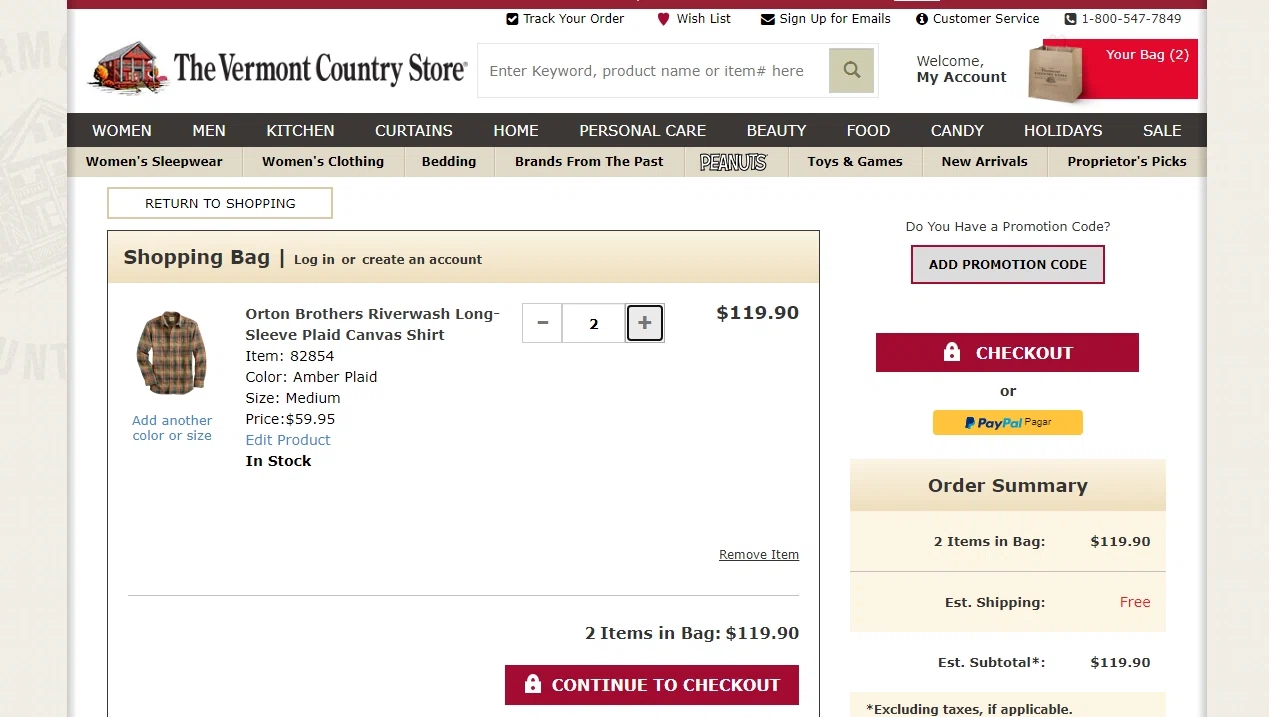The image size is (1269, 717).
Task: Increase quantity with the plus button
Action: click(x=645, y=323)
